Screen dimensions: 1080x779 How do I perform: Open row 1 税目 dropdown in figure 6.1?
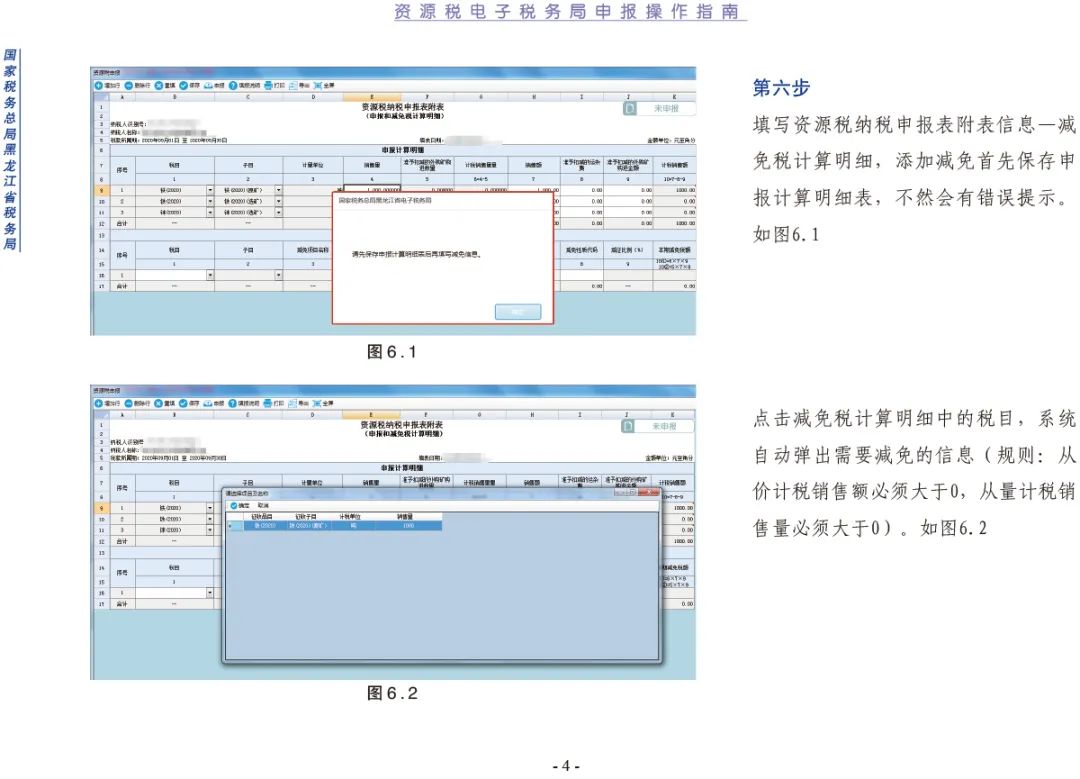[x=210, y=190]
